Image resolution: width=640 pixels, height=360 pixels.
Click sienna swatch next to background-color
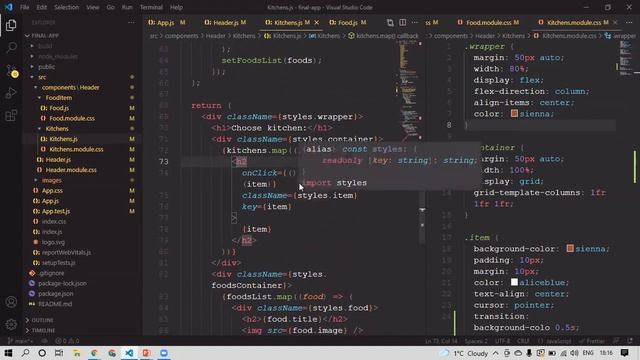pos(570,248)
